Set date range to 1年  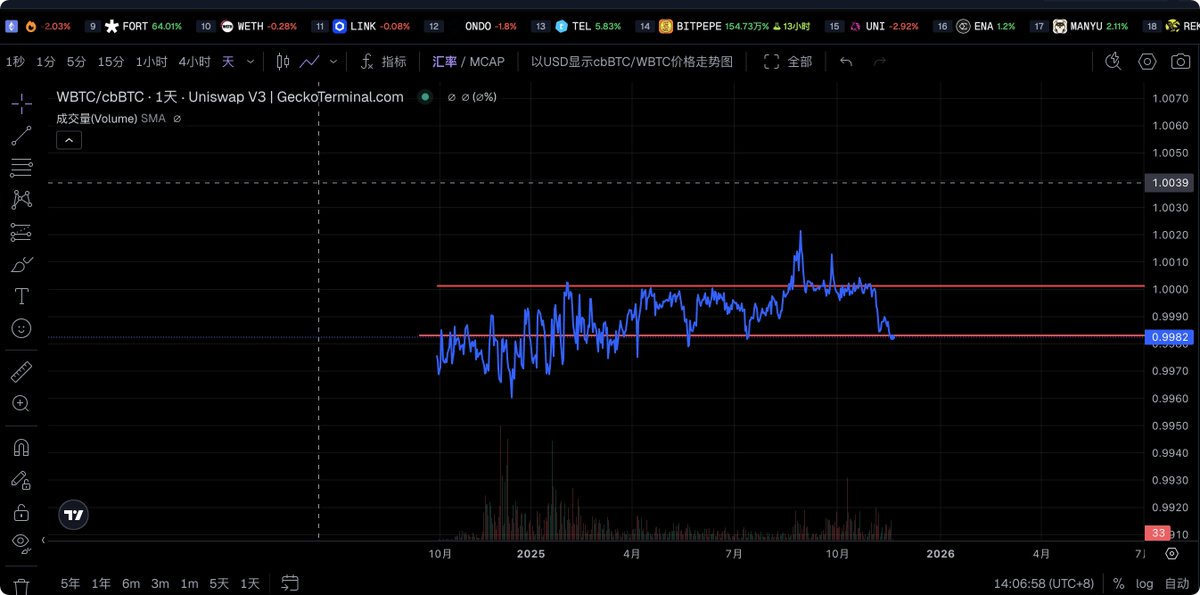coord(101,583)
